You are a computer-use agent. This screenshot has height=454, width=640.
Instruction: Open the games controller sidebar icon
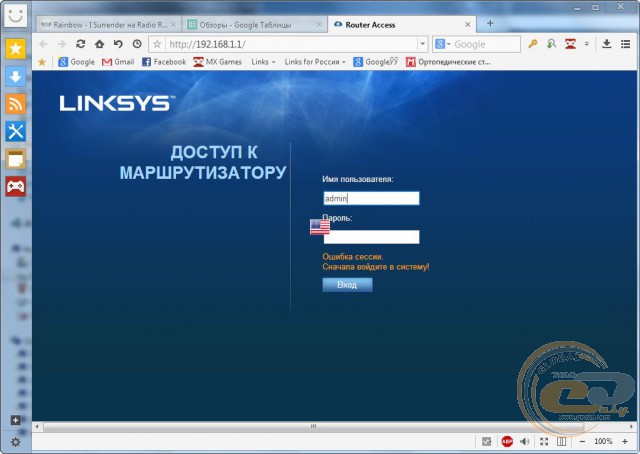pyautogui.click(x=16, y=186)
